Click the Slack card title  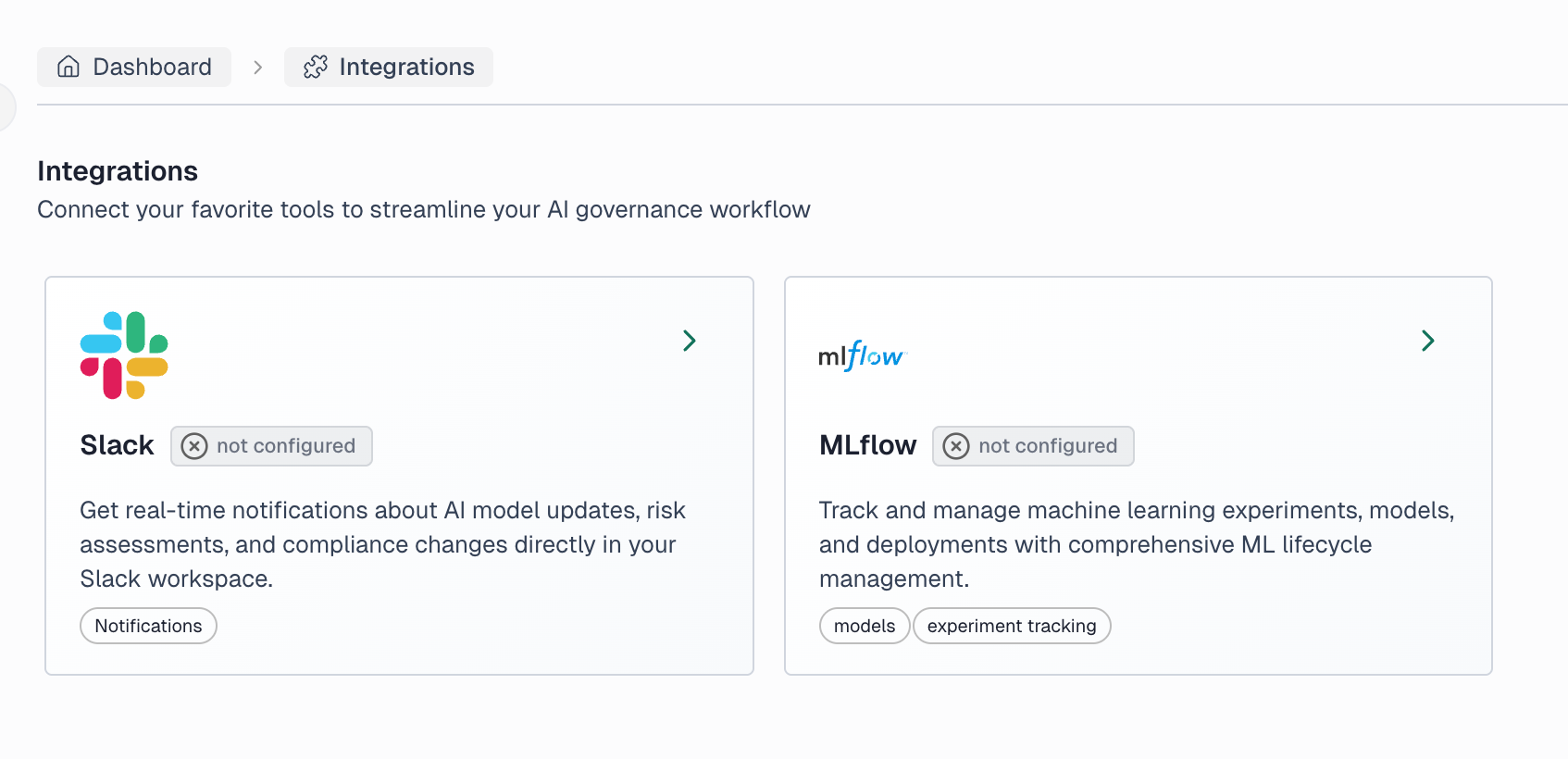(117, 445)
